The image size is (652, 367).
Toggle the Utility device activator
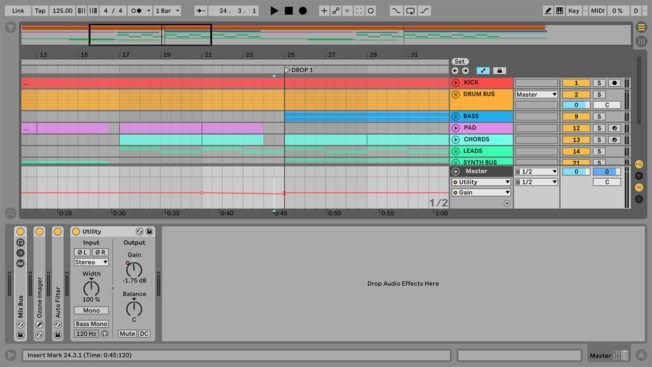76,232
